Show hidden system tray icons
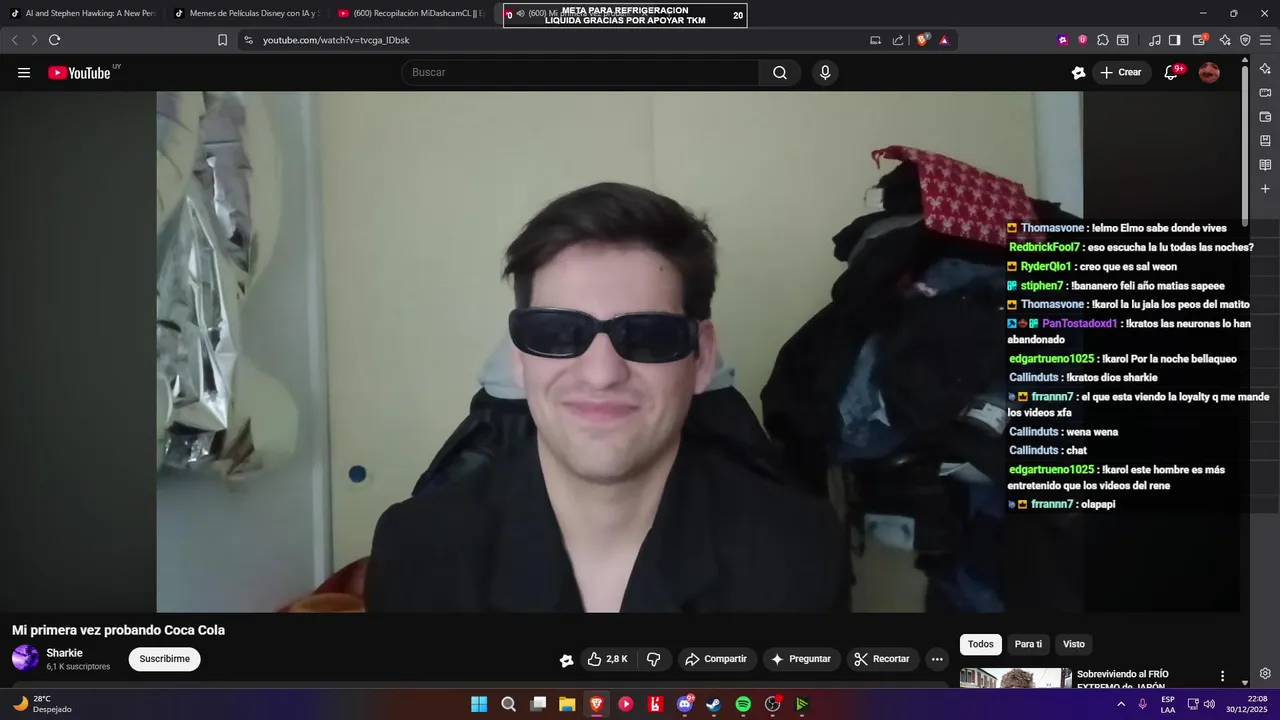The width and height of the screenshot is (1280, 720). (1120, 704)
